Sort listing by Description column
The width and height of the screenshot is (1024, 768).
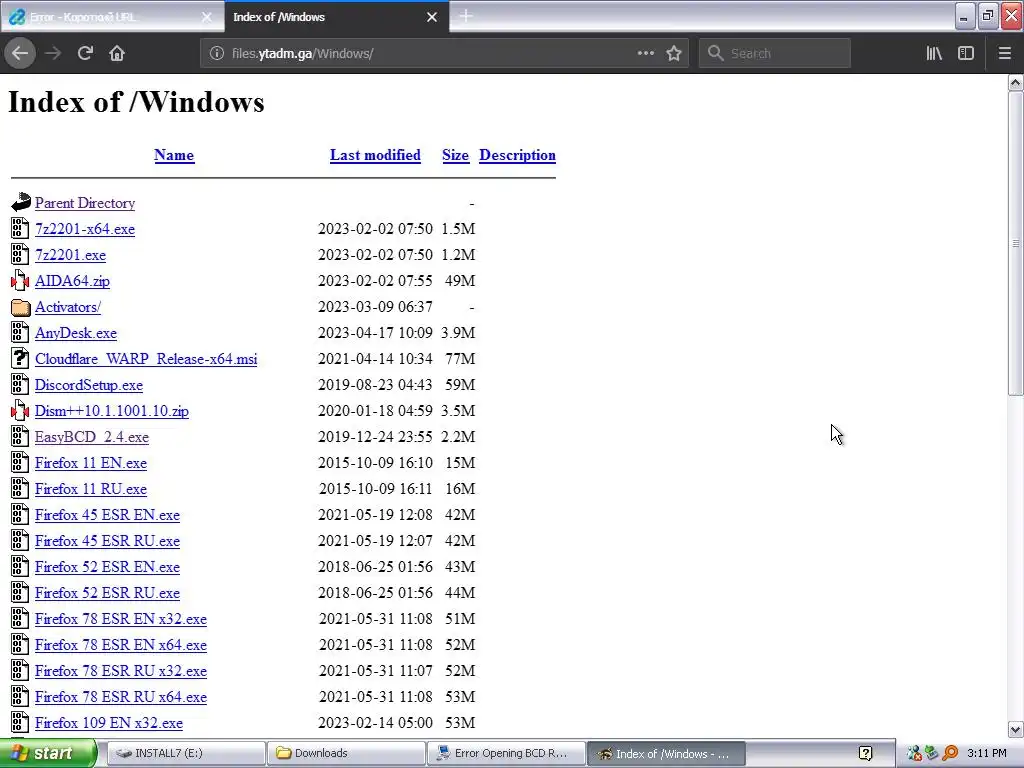click(517, 155)
